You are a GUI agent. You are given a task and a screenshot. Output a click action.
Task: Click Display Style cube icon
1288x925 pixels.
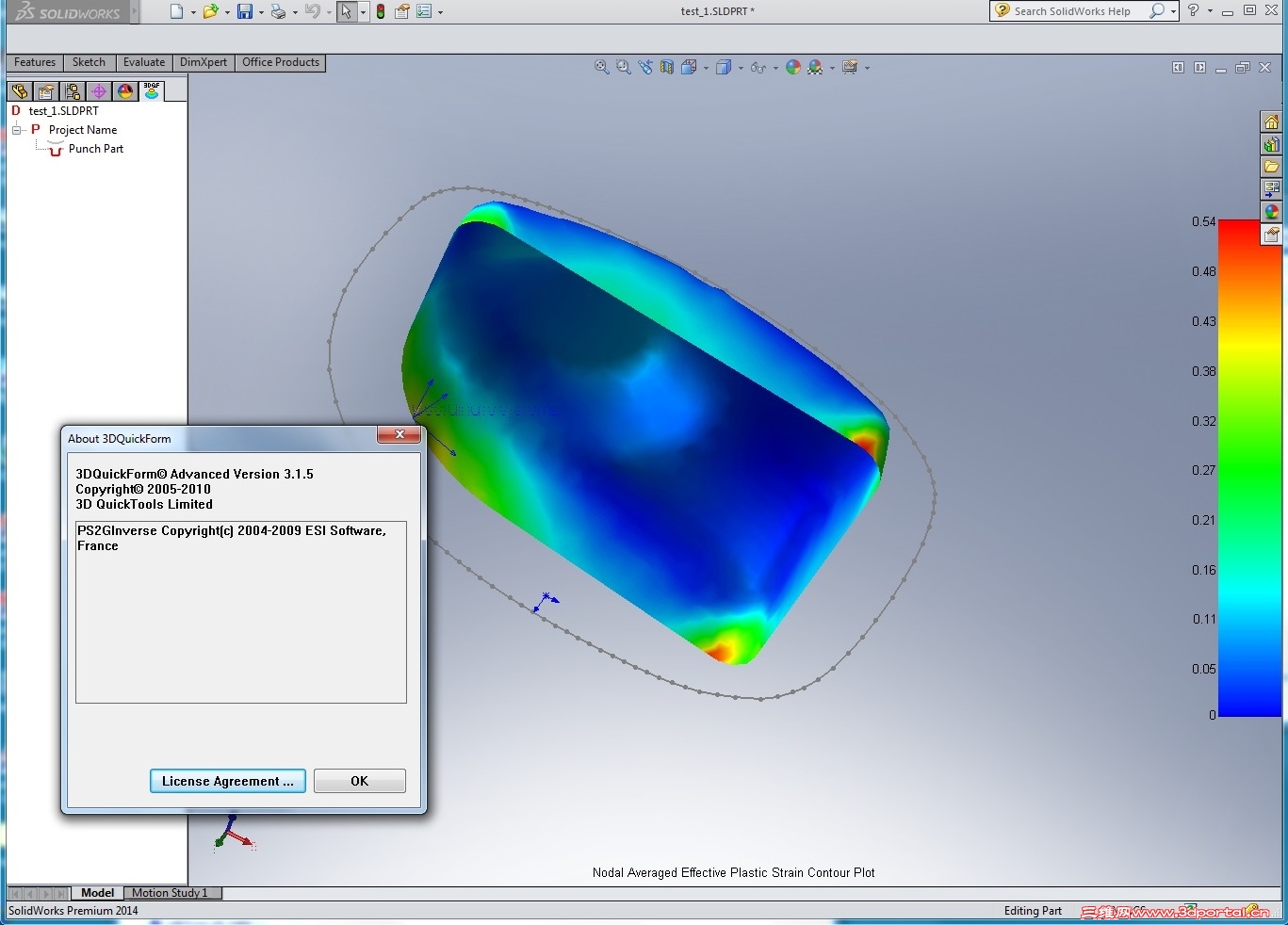click(724, 67)
